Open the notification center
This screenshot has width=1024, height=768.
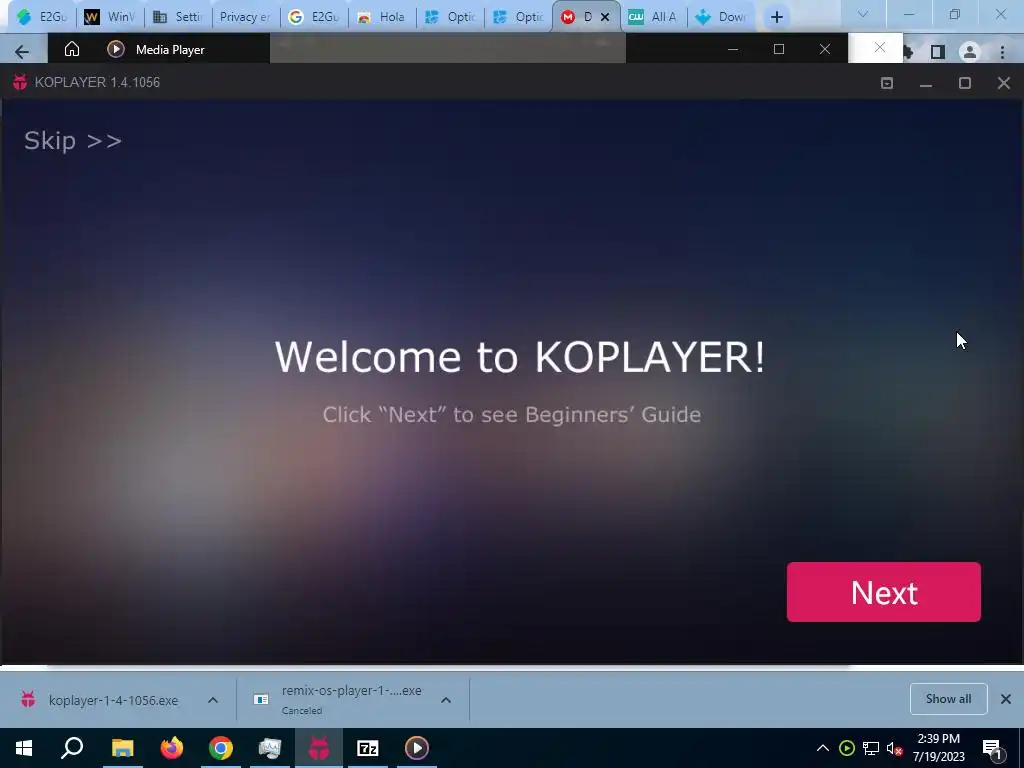coord(993,748)
